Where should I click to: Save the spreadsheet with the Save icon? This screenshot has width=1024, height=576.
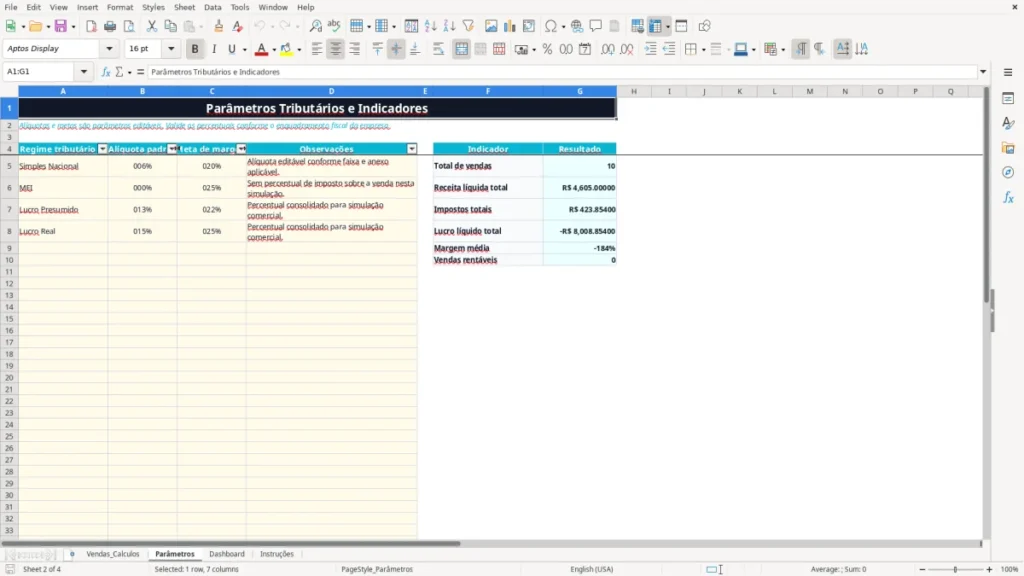(61, 26)
